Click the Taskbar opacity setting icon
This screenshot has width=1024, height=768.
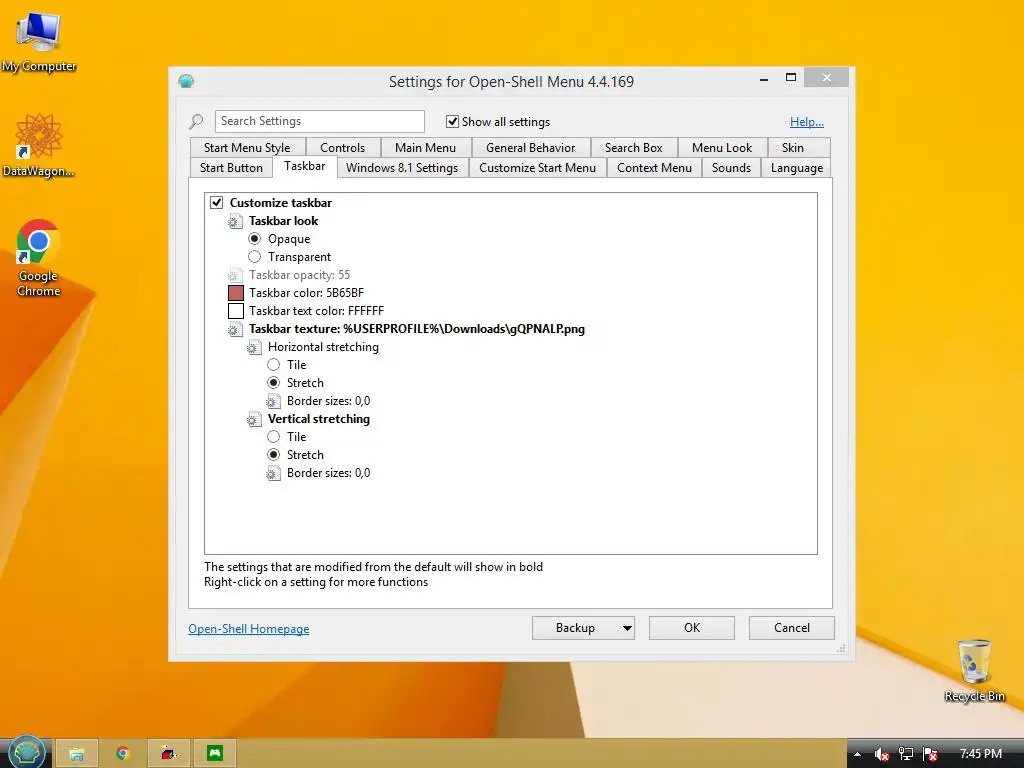click(x=235, y=275)
